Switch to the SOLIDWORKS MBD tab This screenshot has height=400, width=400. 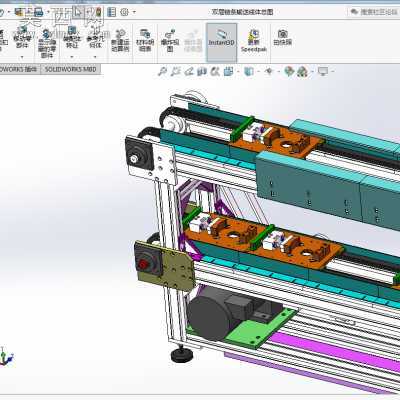71,69
